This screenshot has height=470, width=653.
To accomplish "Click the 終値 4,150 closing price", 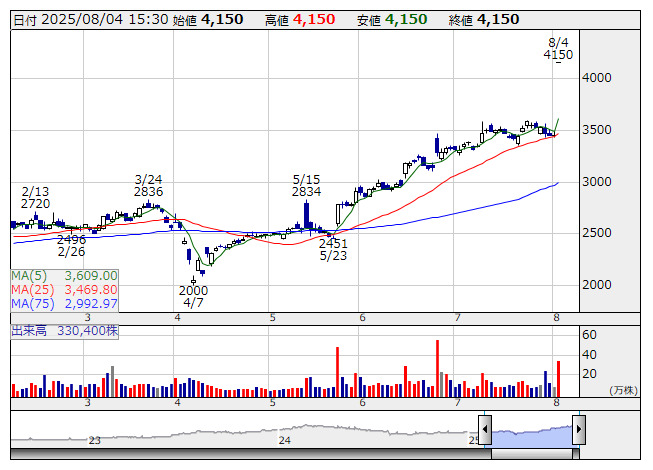I will click(x=484, y=20).
